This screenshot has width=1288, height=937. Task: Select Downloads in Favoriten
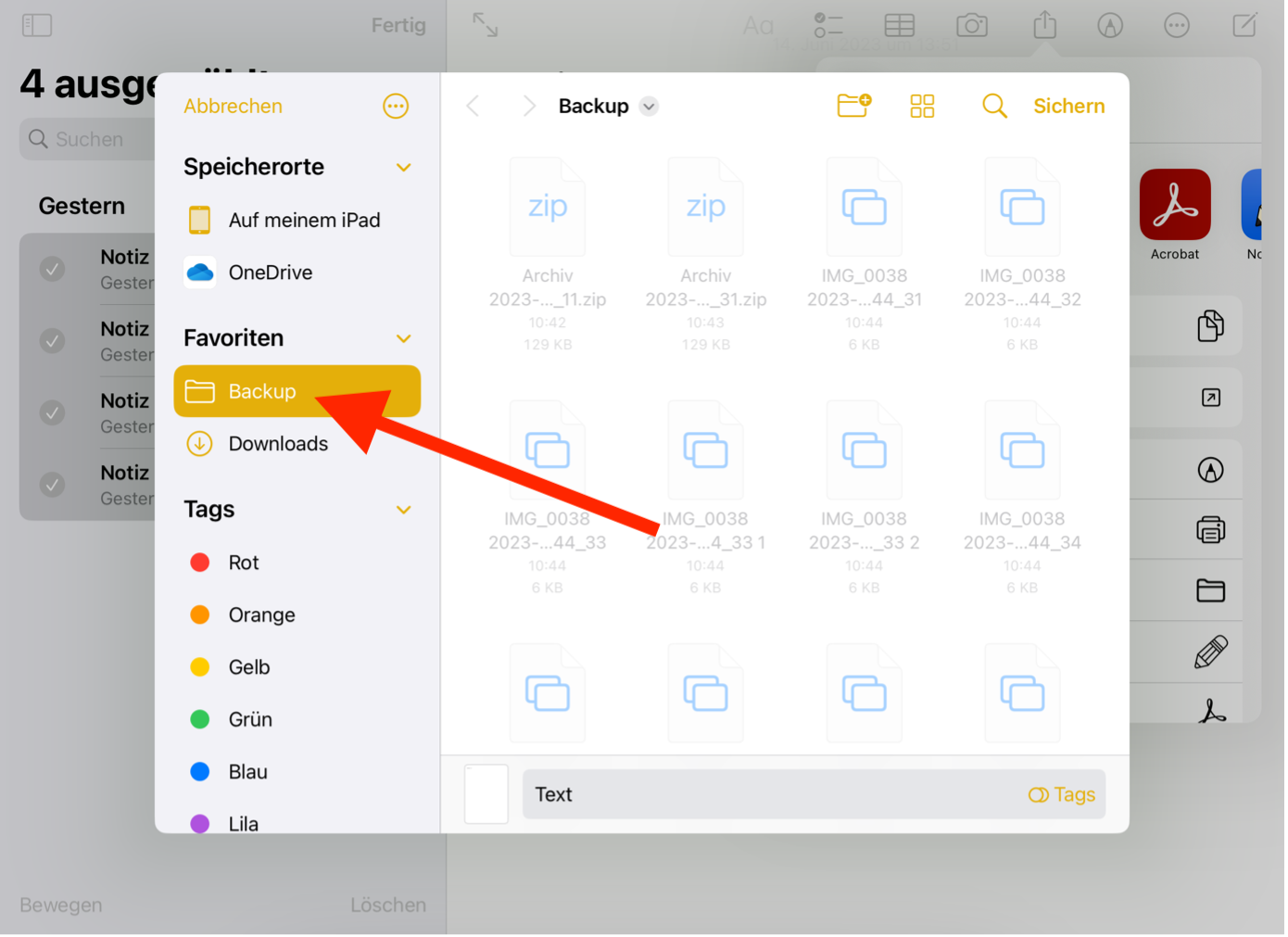click(x=278, y=444)
